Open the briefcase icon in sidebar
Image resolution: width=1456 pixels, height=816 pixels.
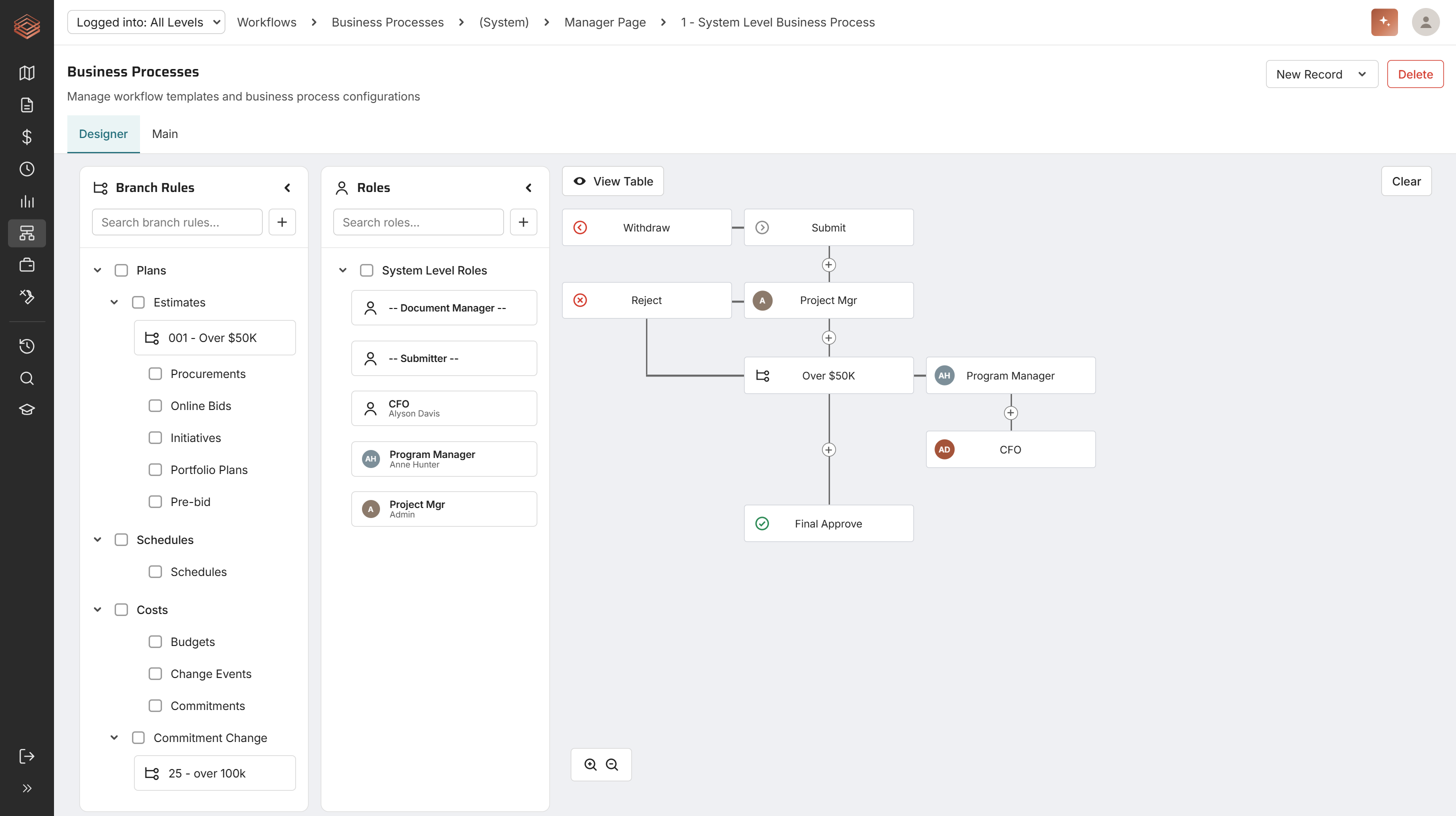(x=26, y=265)
